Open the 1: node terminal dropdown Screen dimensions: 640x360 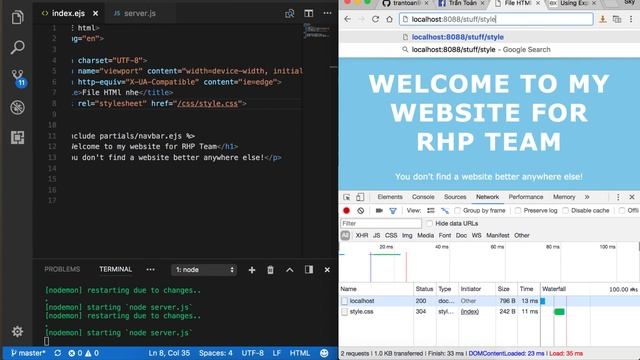click(204, 270)
